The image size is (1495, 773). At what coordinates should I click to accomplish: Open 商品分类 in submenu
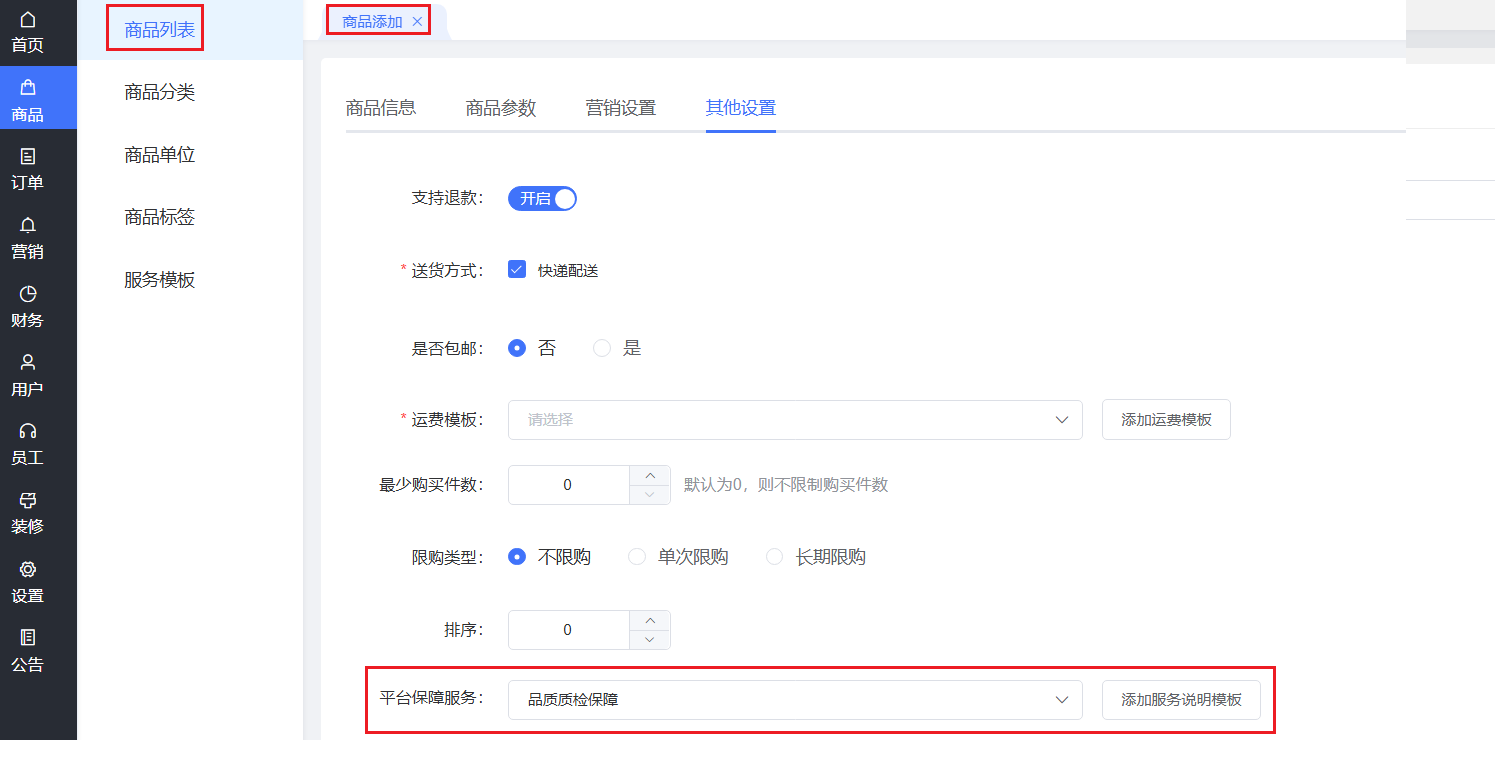point(160,93)
